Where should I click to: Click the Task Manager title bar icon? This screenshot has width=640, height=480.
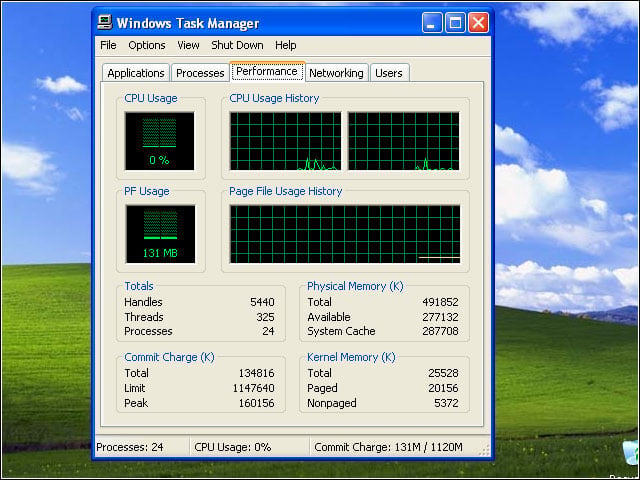104,22
